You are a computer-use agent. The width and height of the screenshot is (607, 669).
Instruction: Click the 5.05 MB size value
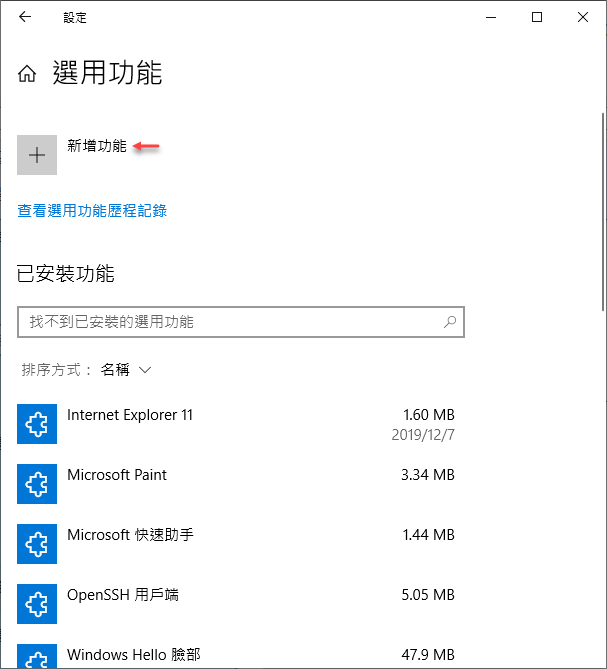(x=428, y=595)
